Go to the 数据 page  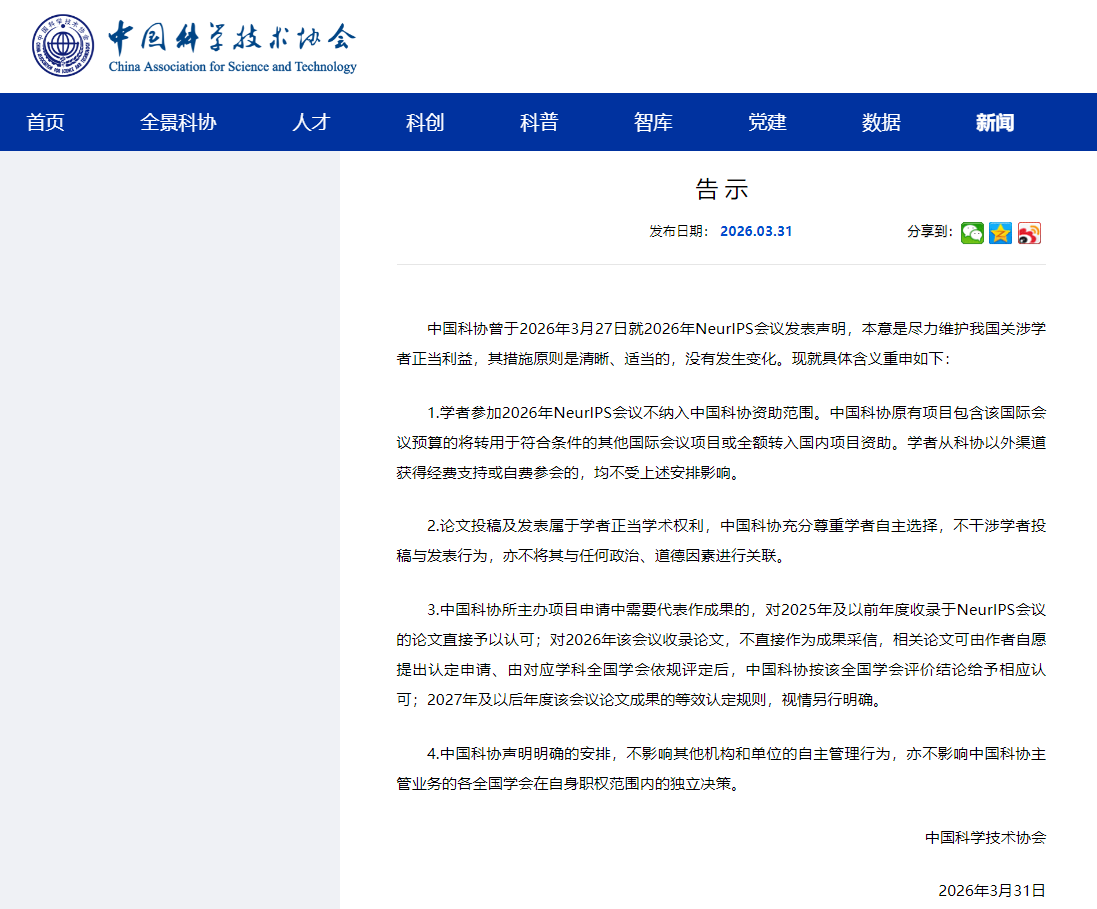(x=881, y=122)
